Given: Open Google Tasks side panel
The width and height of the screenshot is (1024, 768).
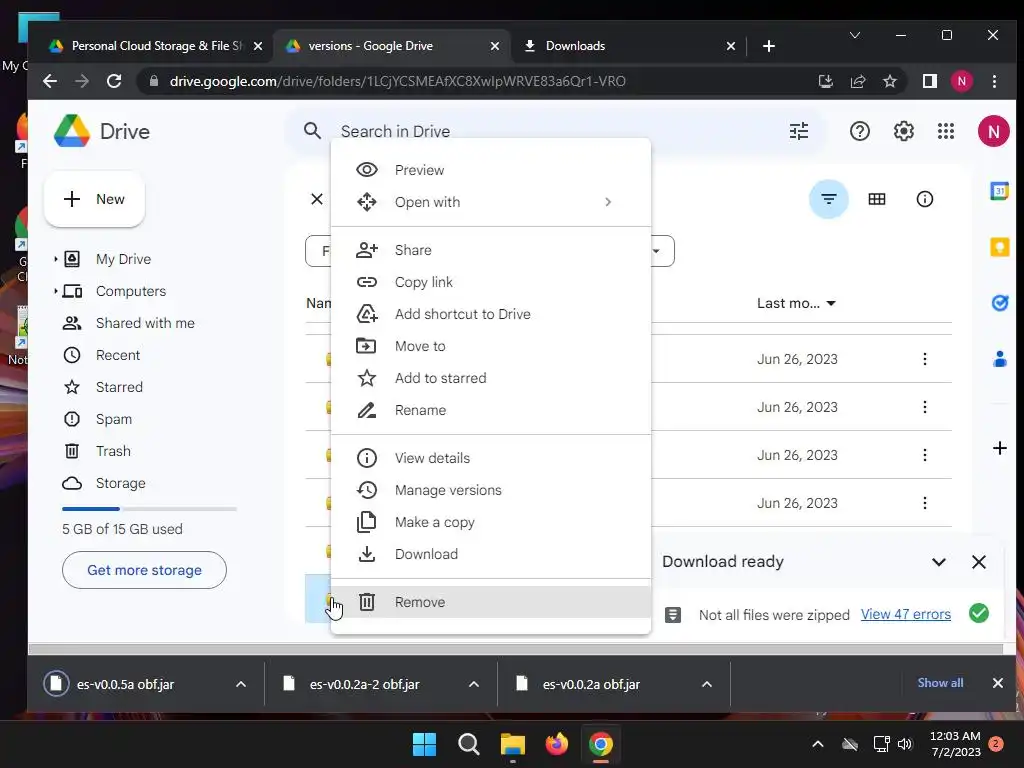Looking at the screenshot, I should pos(999,303).
